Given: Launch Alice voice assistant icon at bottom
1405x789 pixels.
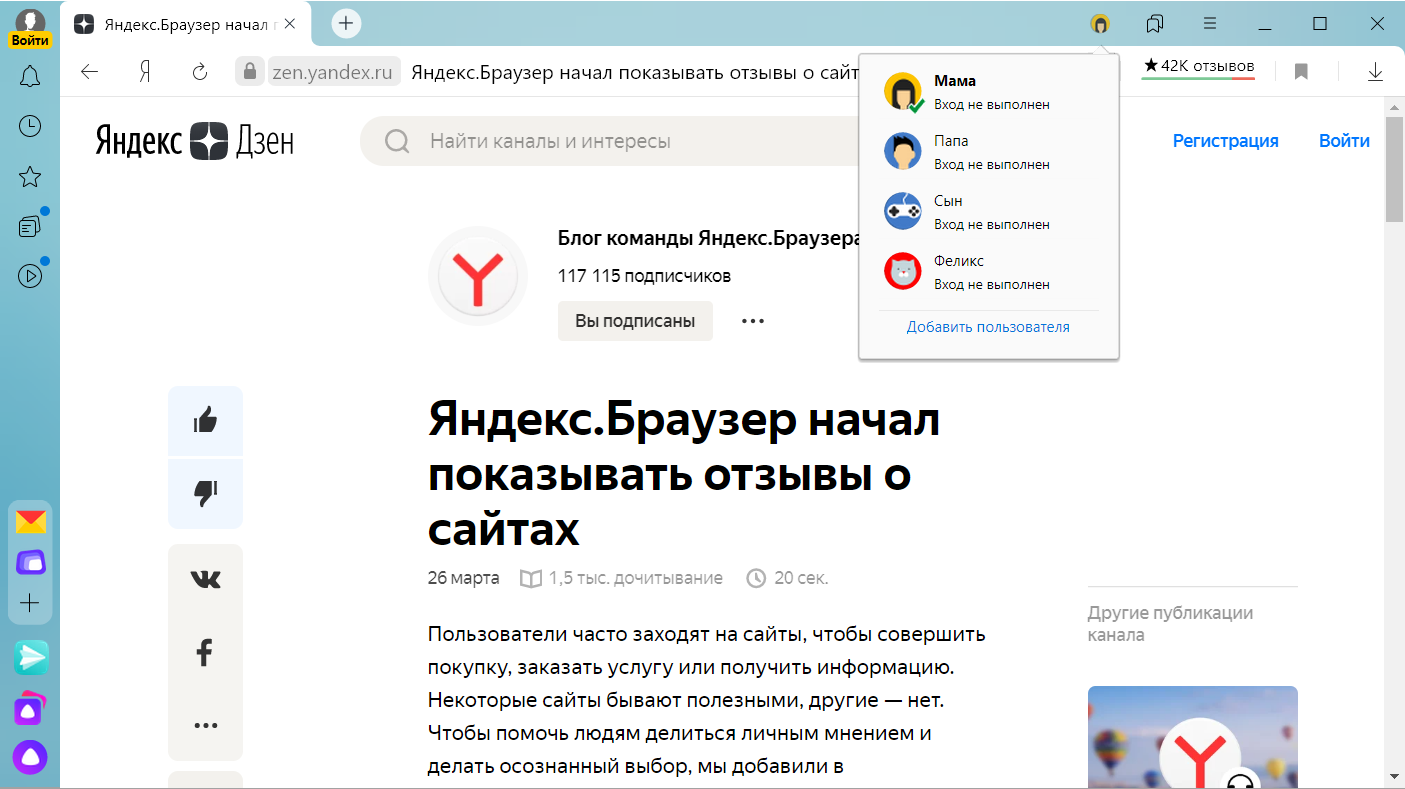Looking at the screenshot, I should pos(30,757).
